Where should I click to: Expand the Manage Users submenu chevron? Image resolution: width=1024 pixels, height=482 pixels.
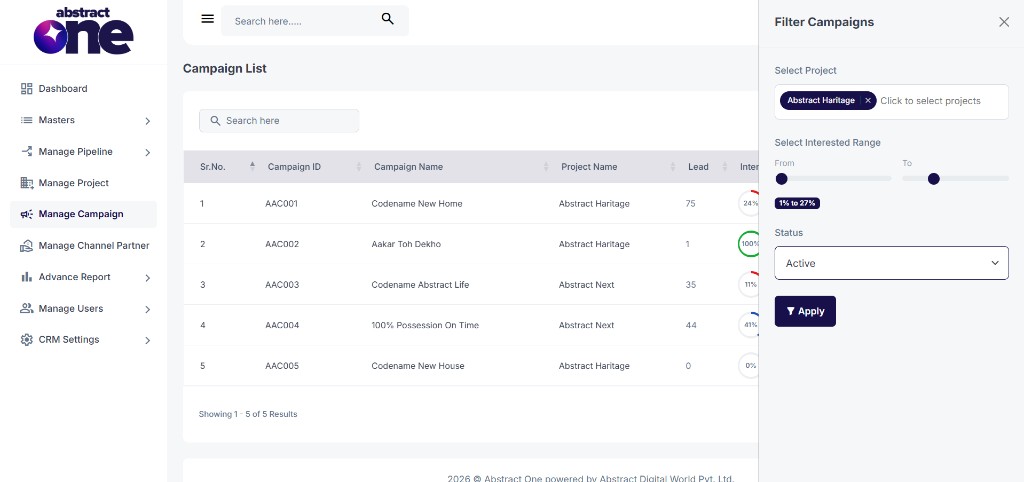[148, 309]
